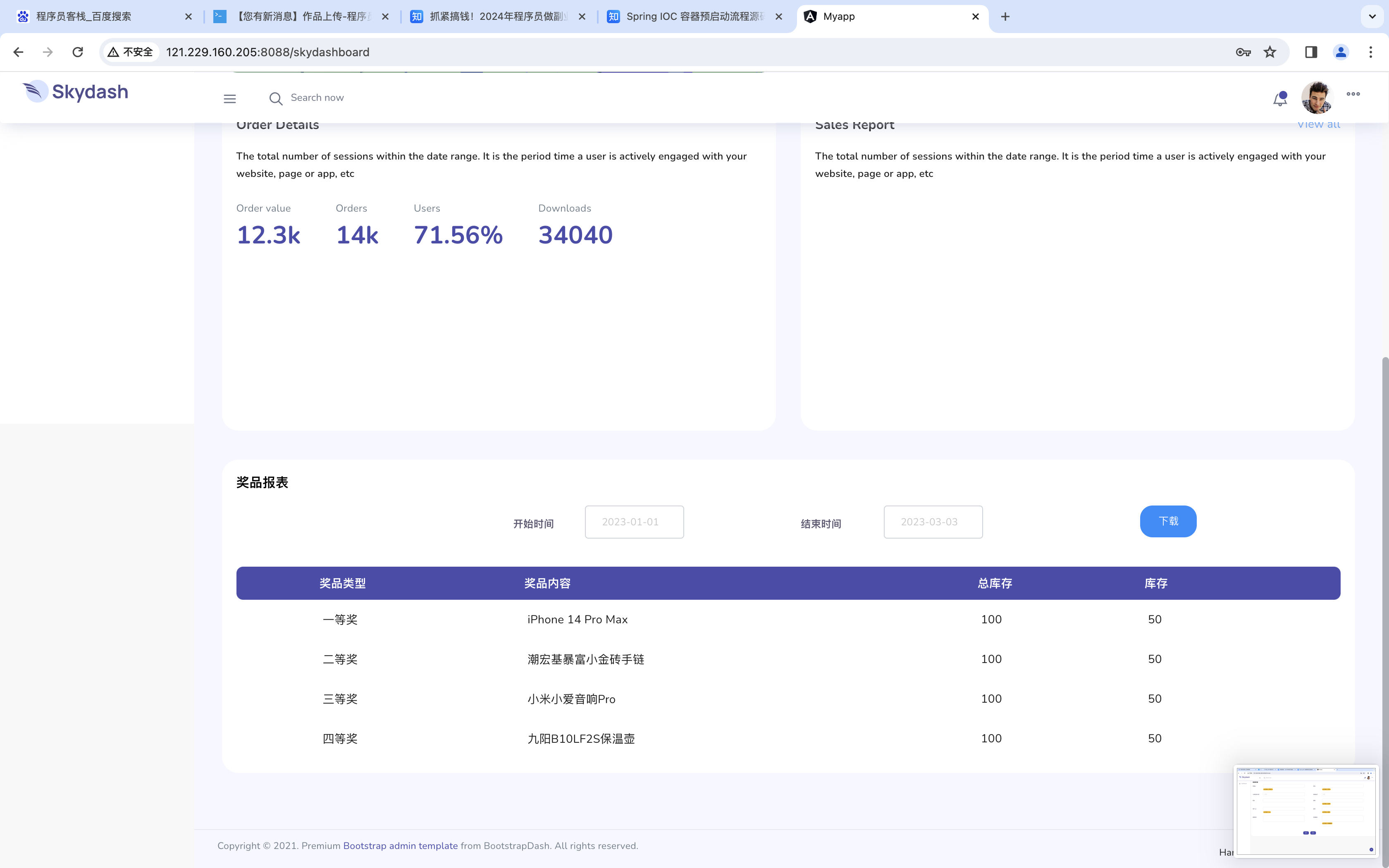Click the search magnifier icon
This screenshot has height=868, width=1389.
point(275,99)
